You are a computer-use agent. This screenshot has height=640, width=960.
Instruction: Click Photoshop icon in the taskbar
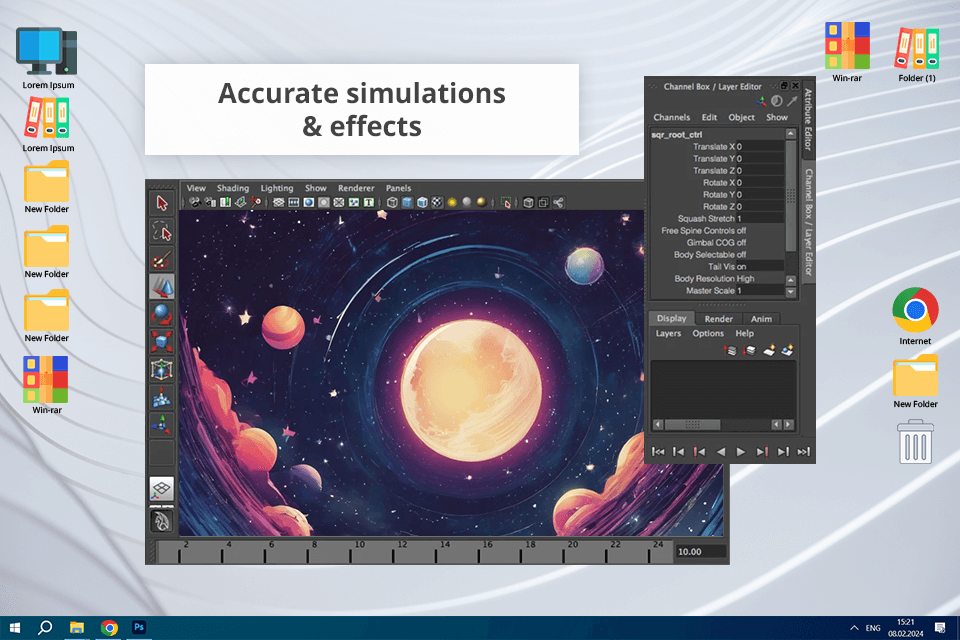point(139,627)
